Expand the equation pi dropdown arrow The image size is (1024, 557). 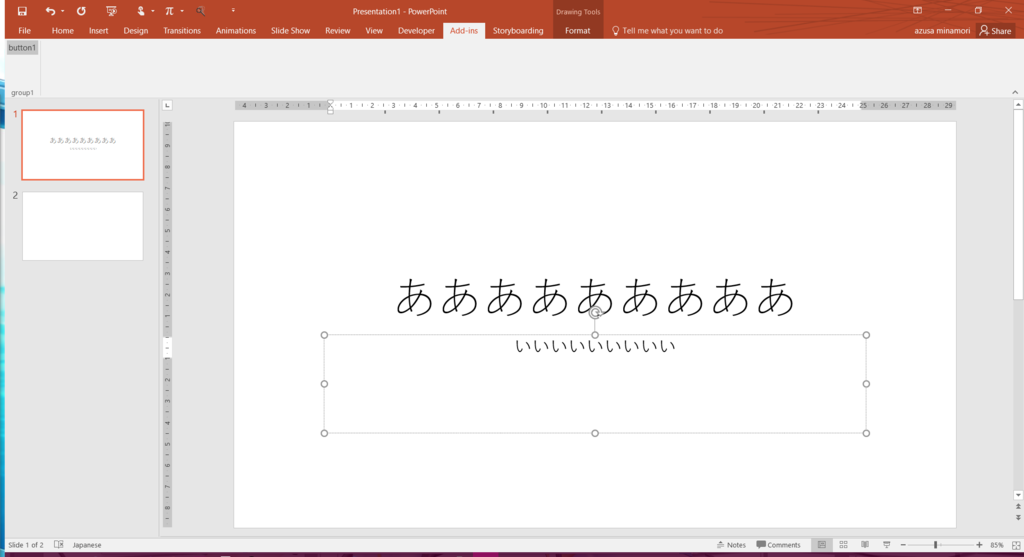click(182, 11)
